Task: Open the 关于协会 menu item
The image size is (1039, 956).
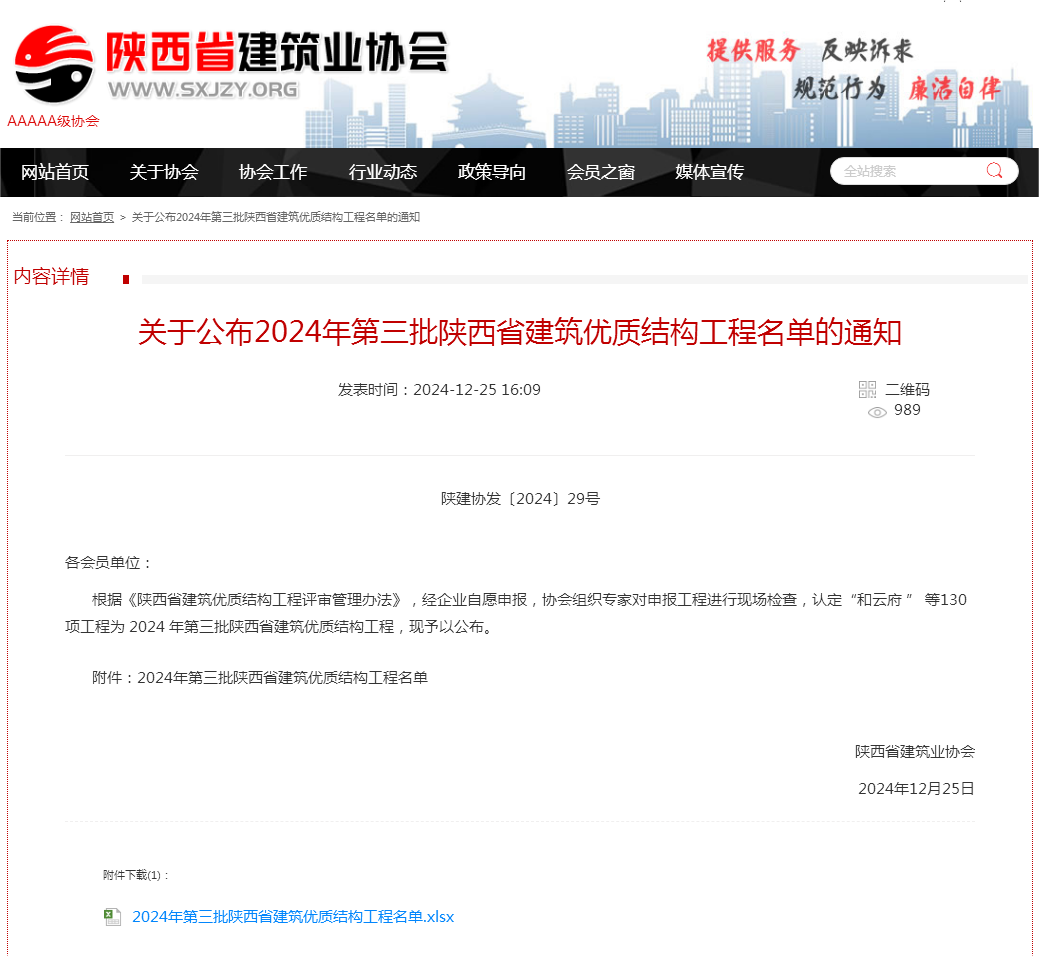Action: (x=164, y=172)
